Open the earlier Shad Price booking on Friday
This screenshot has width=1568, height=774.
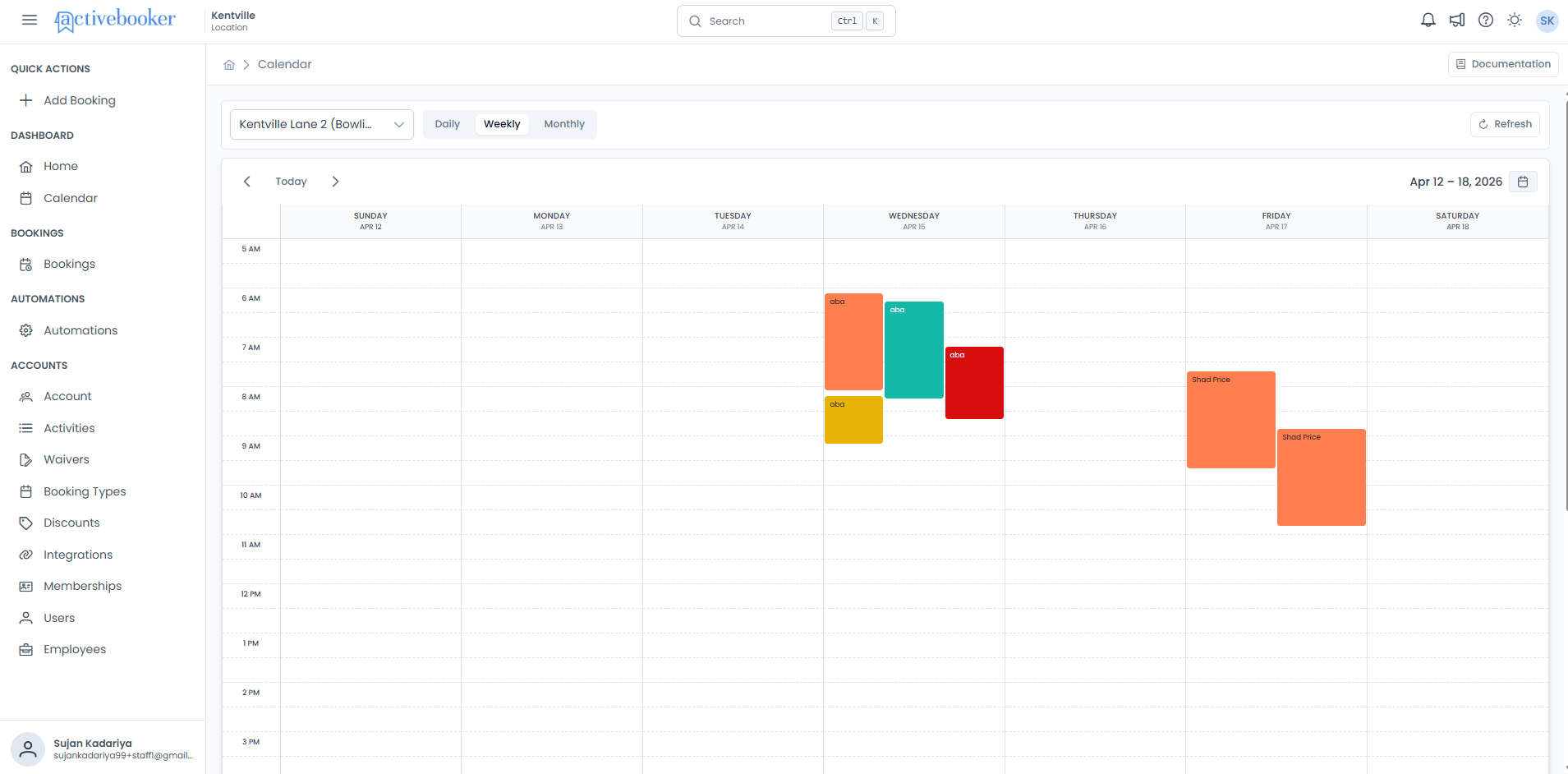(1231, 420)
